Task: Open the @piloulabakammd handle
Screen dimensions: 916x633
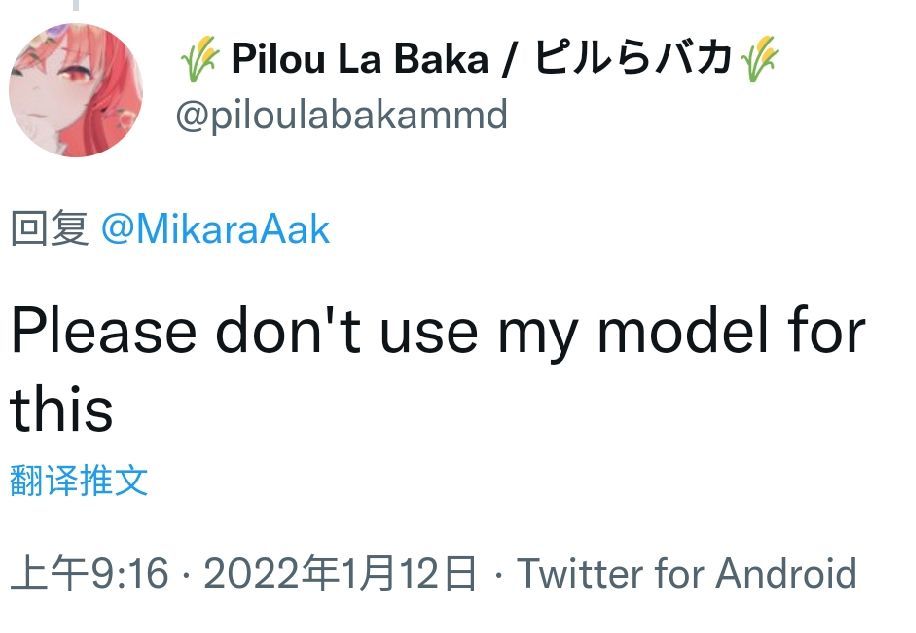Action: click(x=341, y=116)
